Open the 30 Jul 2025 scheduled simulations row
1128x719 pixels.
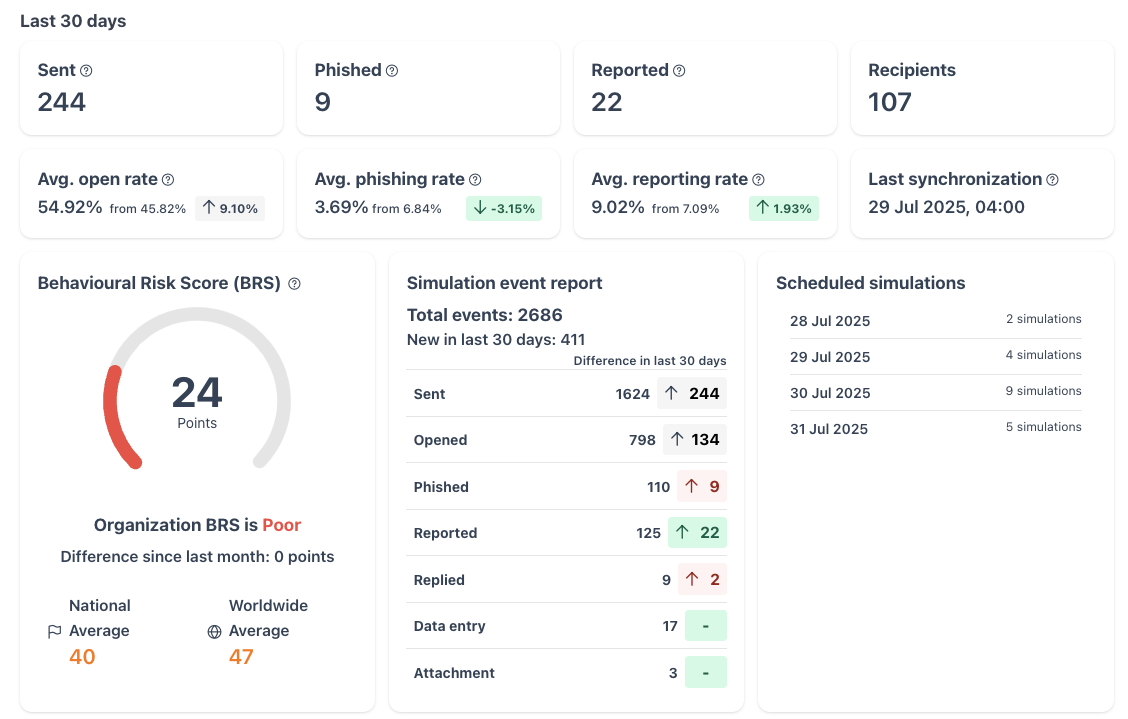pyautogui.click(x=935, y=392)
